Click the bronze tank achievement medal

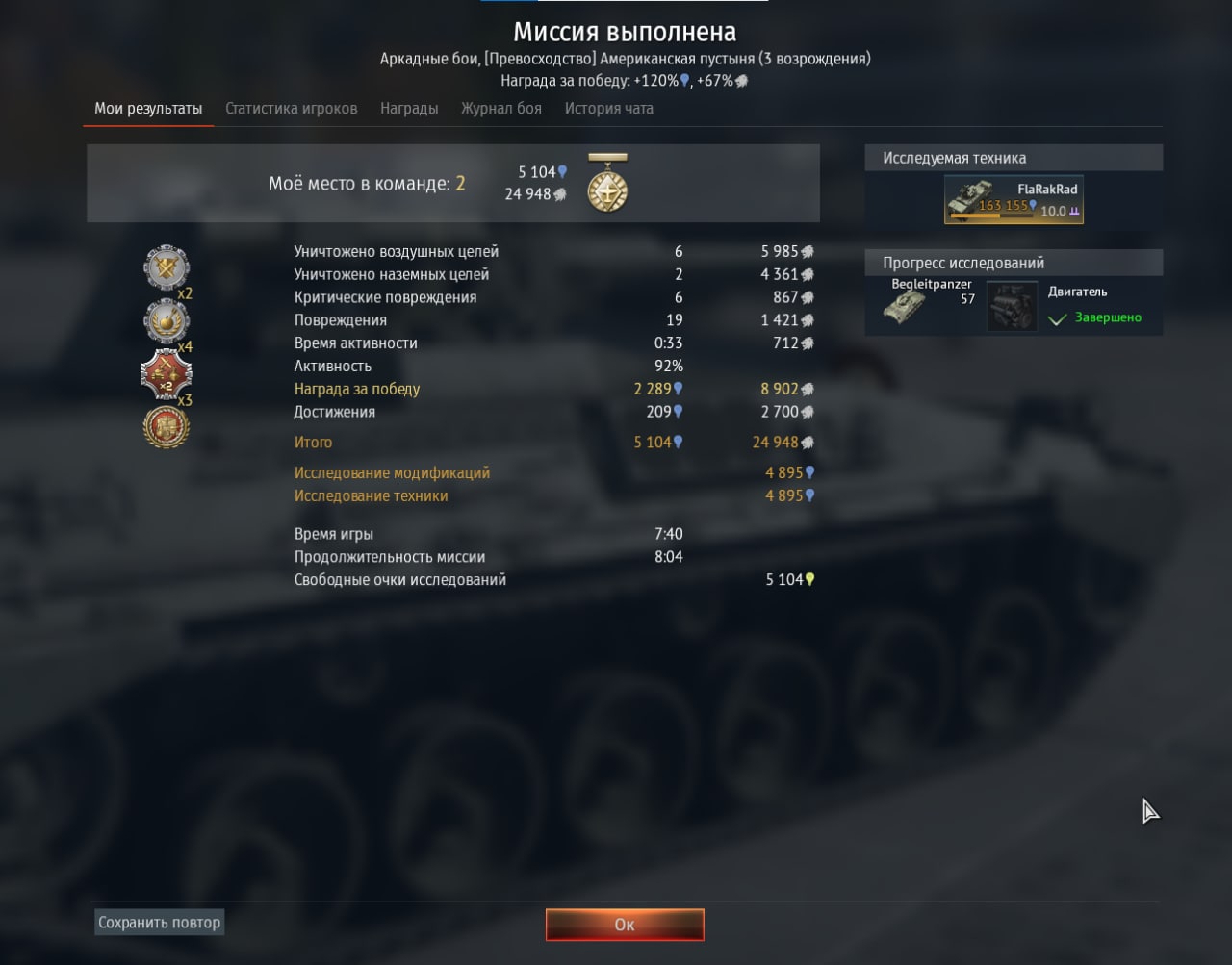(167, 427)
